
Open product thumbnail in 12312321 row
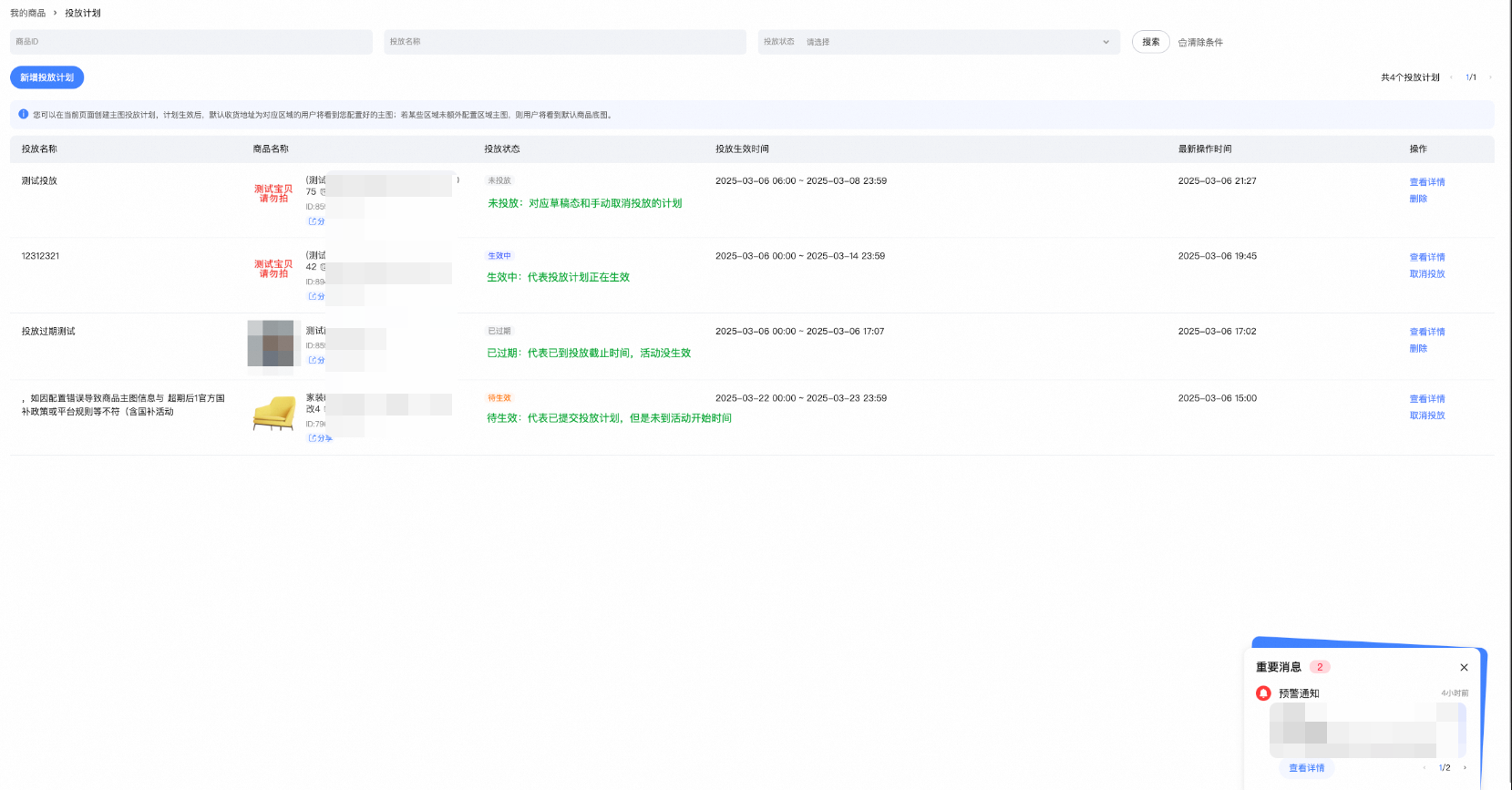pyautogui.click(x=273, y=269)
